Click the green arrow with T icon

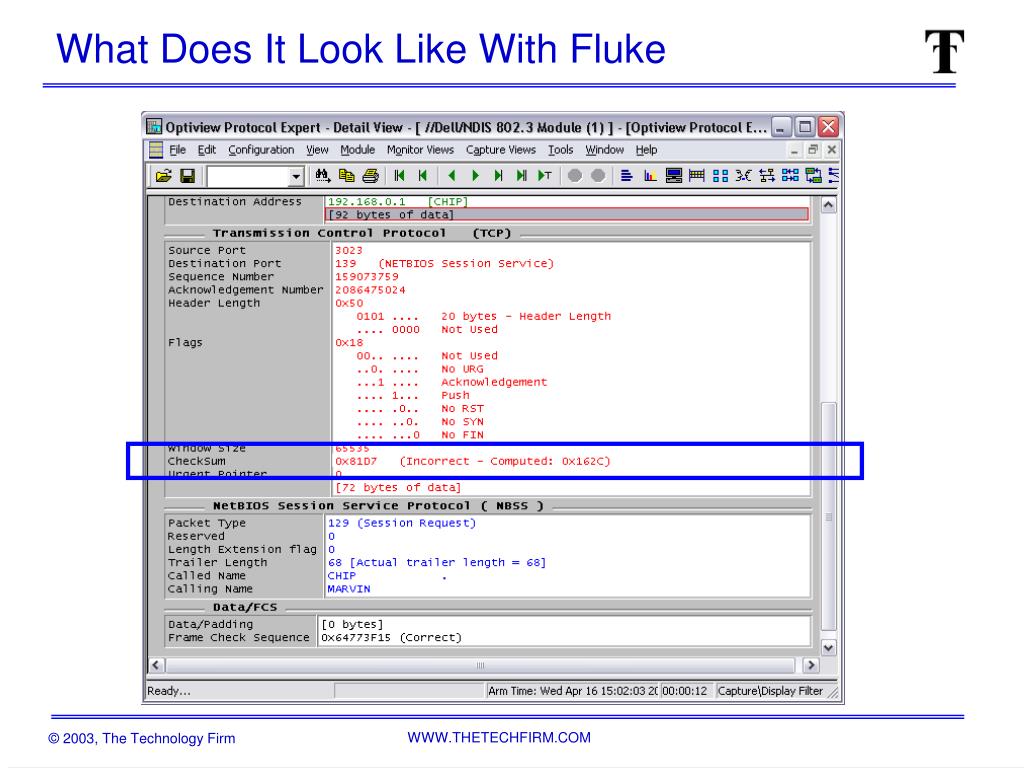click(x=545, y=176)
